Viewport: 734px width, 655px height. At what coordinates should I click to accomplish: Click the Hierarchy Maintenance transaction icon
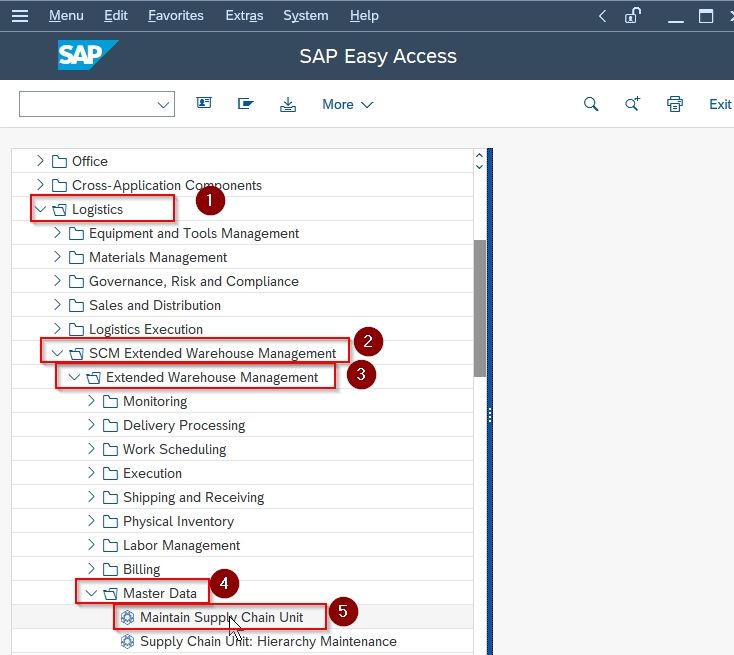point(127,641)
